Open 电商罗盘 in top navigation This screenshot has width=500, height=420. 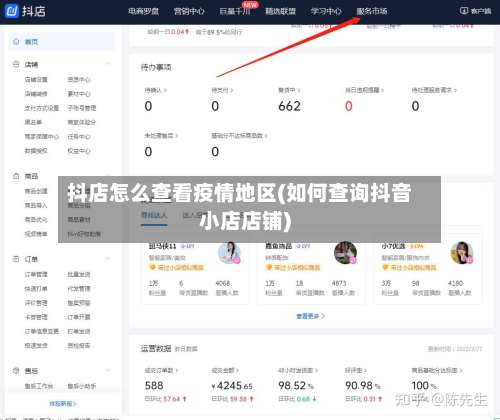click(x=143, y=11)
